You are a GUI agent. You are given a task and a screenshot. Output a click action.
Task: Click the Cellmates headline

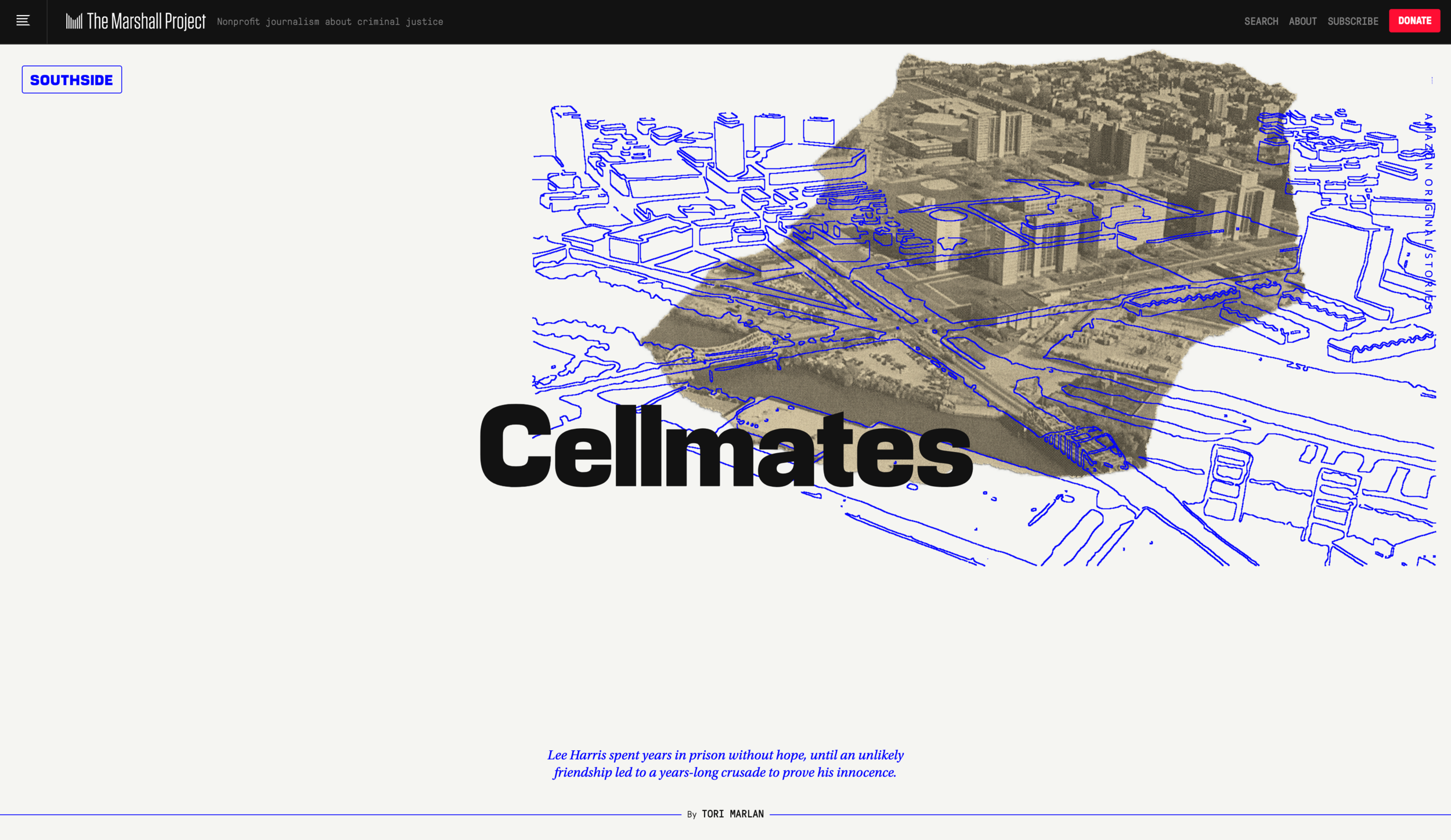coord(725,446)
